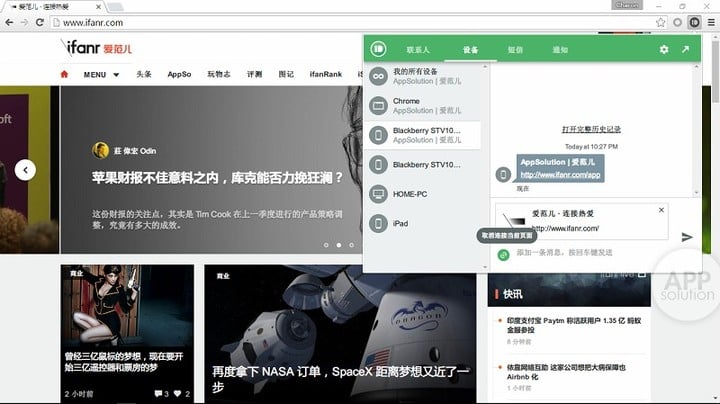Viewport: 720px width, 404px height.
Task: Select the HOME-PC device icon
Action: (x=378, y=194)
